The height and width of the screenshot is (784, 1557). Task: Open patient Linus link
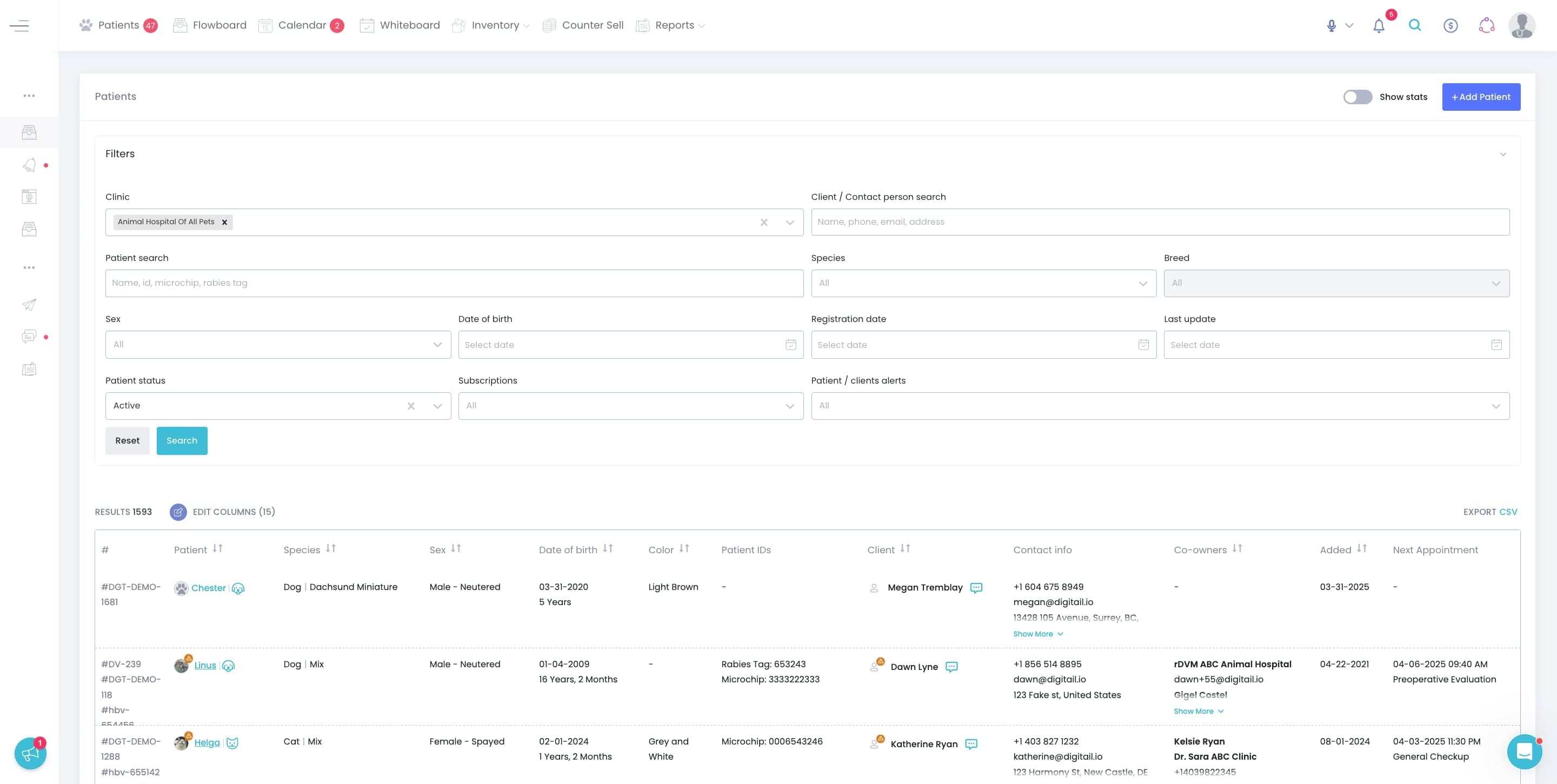pos(205,666)
